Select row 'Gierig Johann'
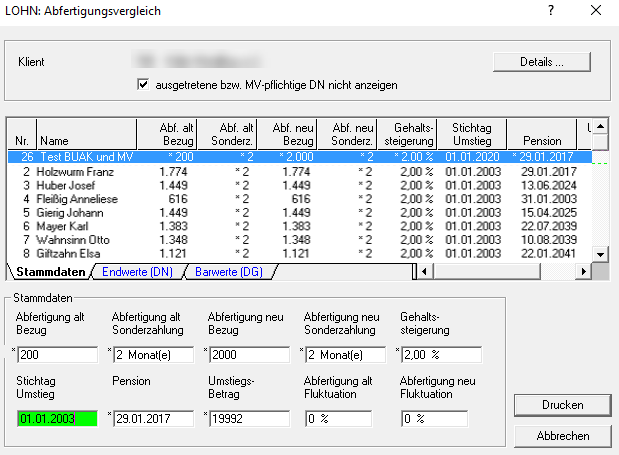 300,213
